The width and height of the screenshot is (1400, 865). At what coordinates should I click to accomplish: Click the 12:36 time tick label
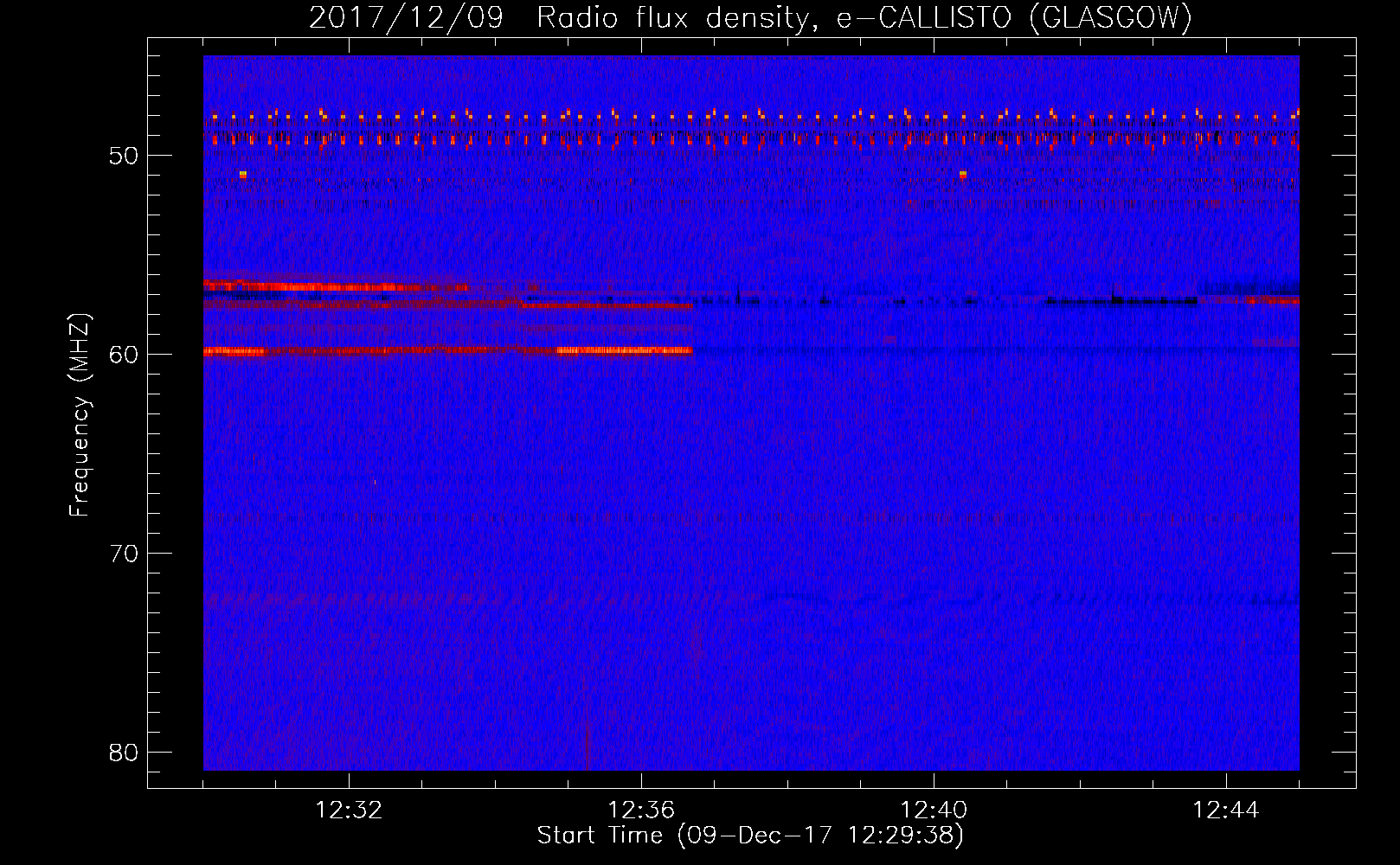(x=641, y=811)
